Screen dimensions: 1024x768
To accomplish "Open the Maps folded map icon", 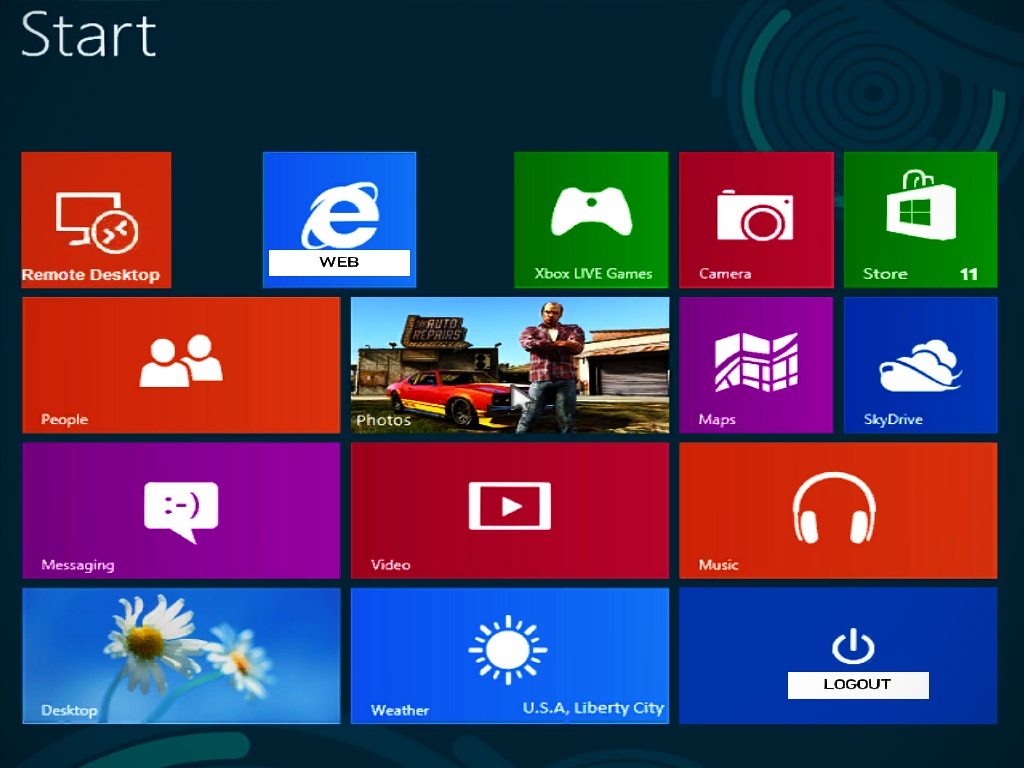I will point(756,362).
